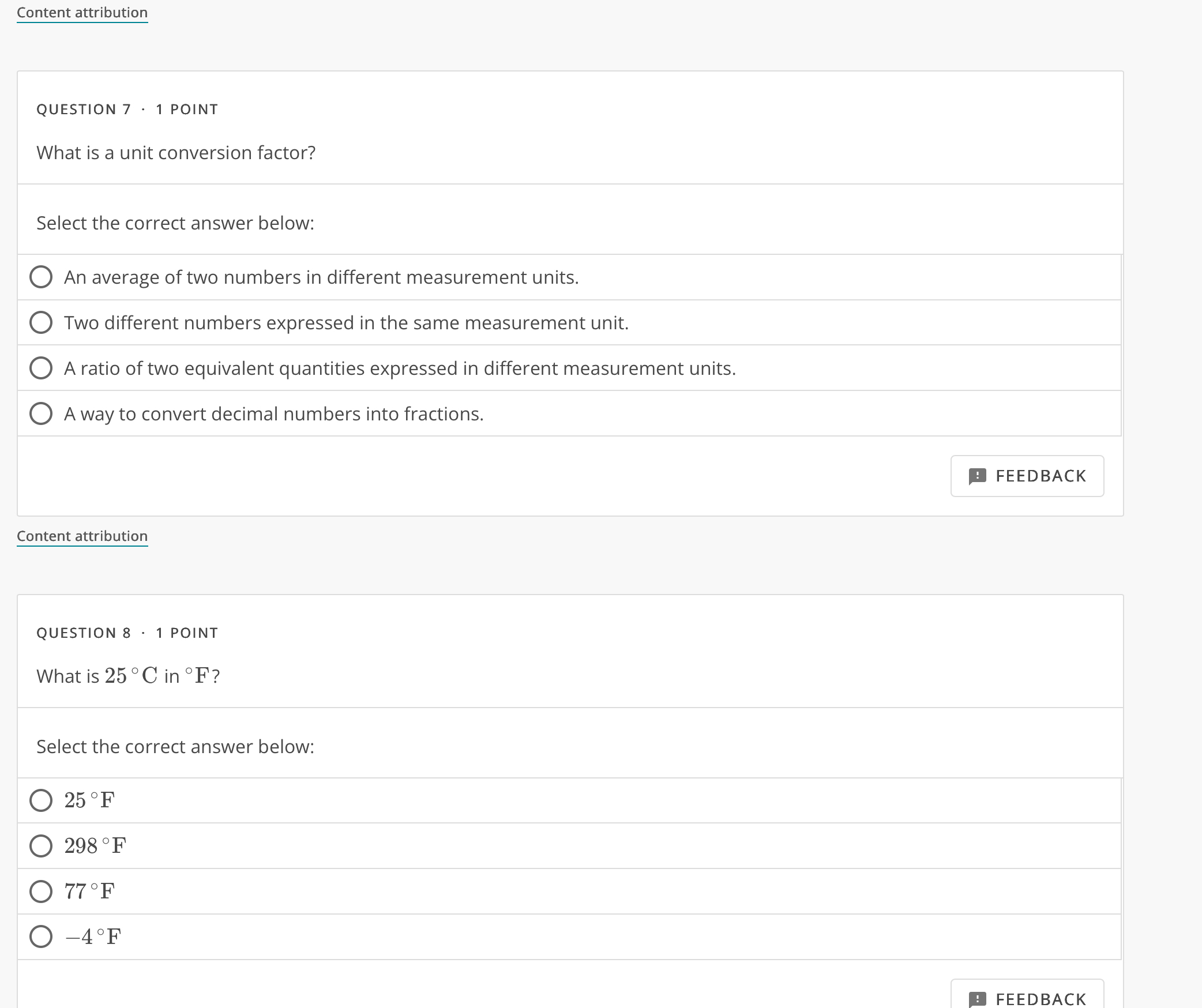Screen dimensions: 1202x1008
Task: Choose the 298 °F radio button
Action: pyautogui.click(x=41, y=846)
